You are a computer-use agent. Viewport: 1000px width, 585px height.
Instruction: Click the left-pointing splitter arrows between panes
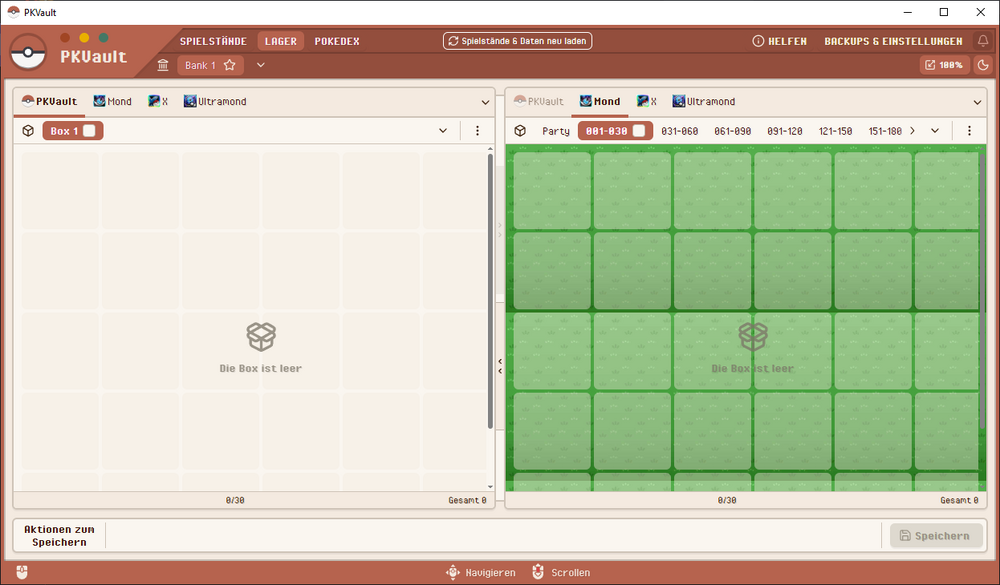point(500,366)
